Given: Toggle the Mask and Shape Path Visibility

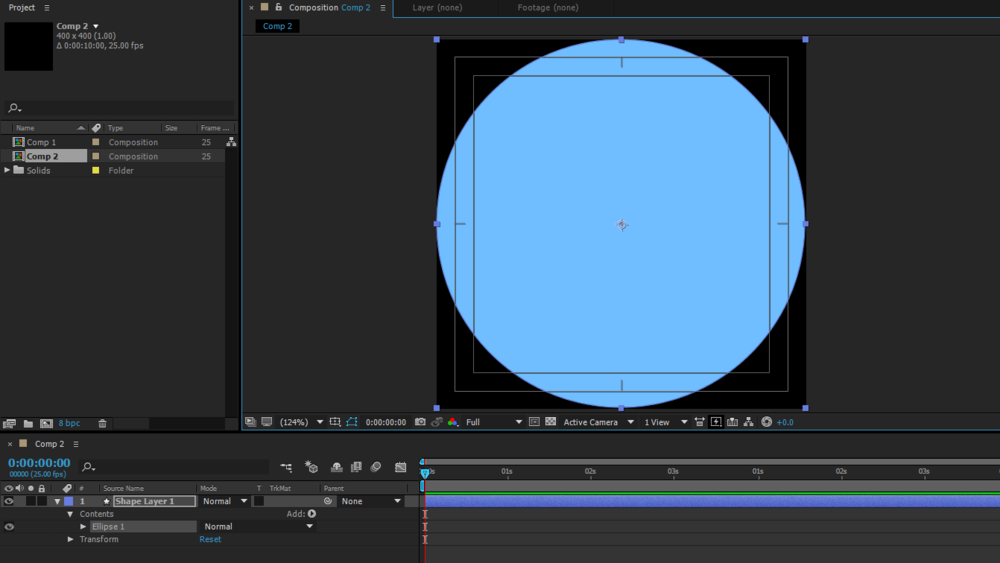Looking at the screenshot, I should click(352, 422).
